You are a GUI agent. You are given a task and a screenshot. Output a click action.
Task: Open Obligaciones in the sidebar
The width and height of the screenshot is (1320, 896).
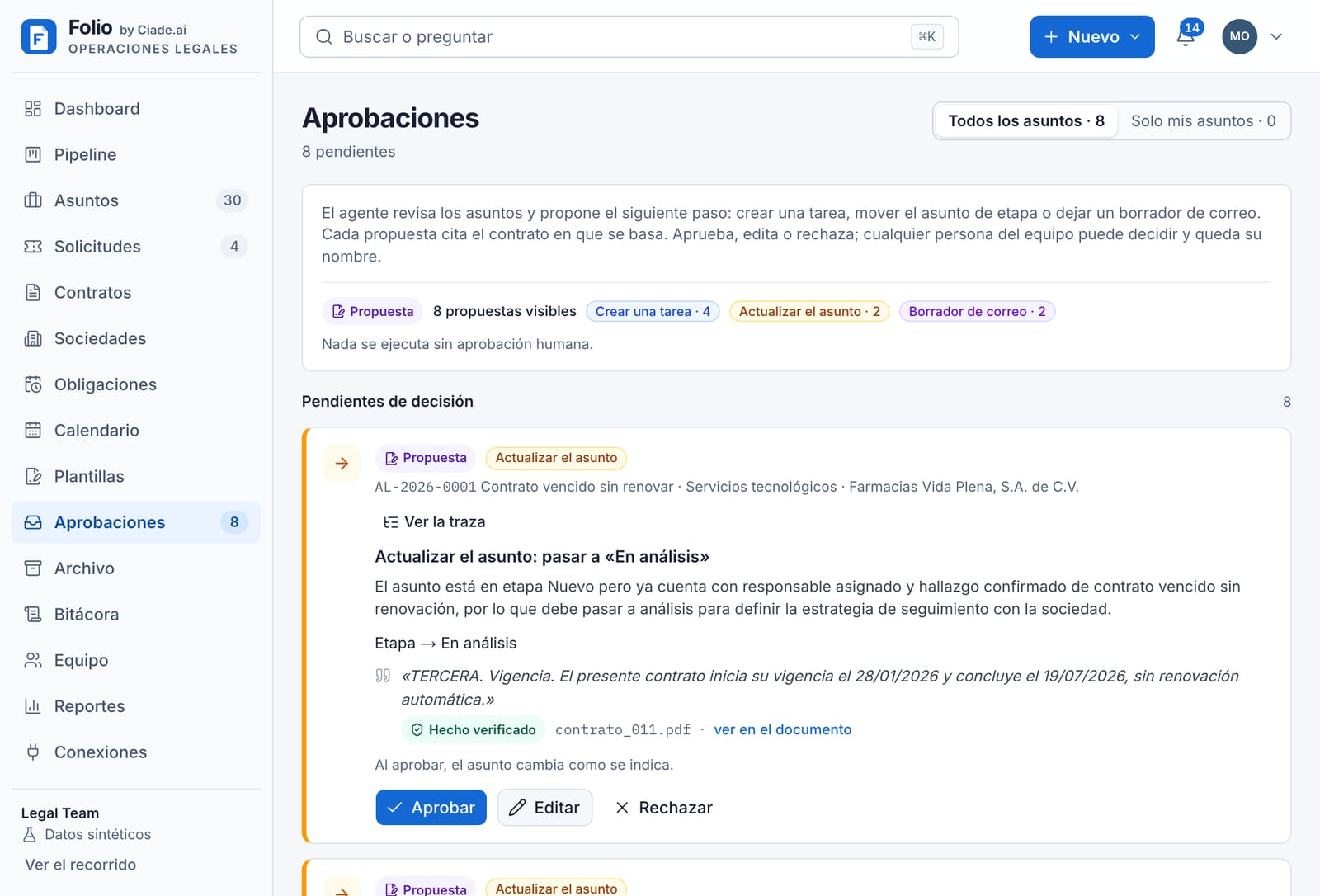(x=136, y=384)
